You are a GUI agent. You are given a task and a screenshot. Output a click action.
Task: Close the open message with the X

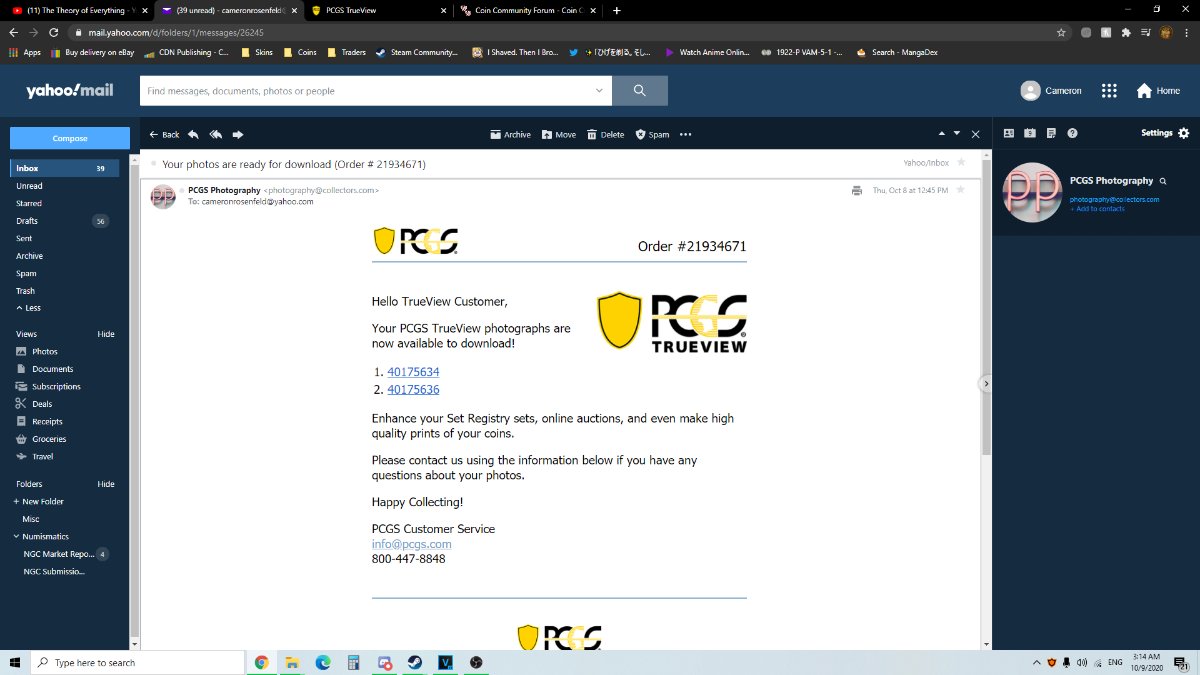coord(976,134)
